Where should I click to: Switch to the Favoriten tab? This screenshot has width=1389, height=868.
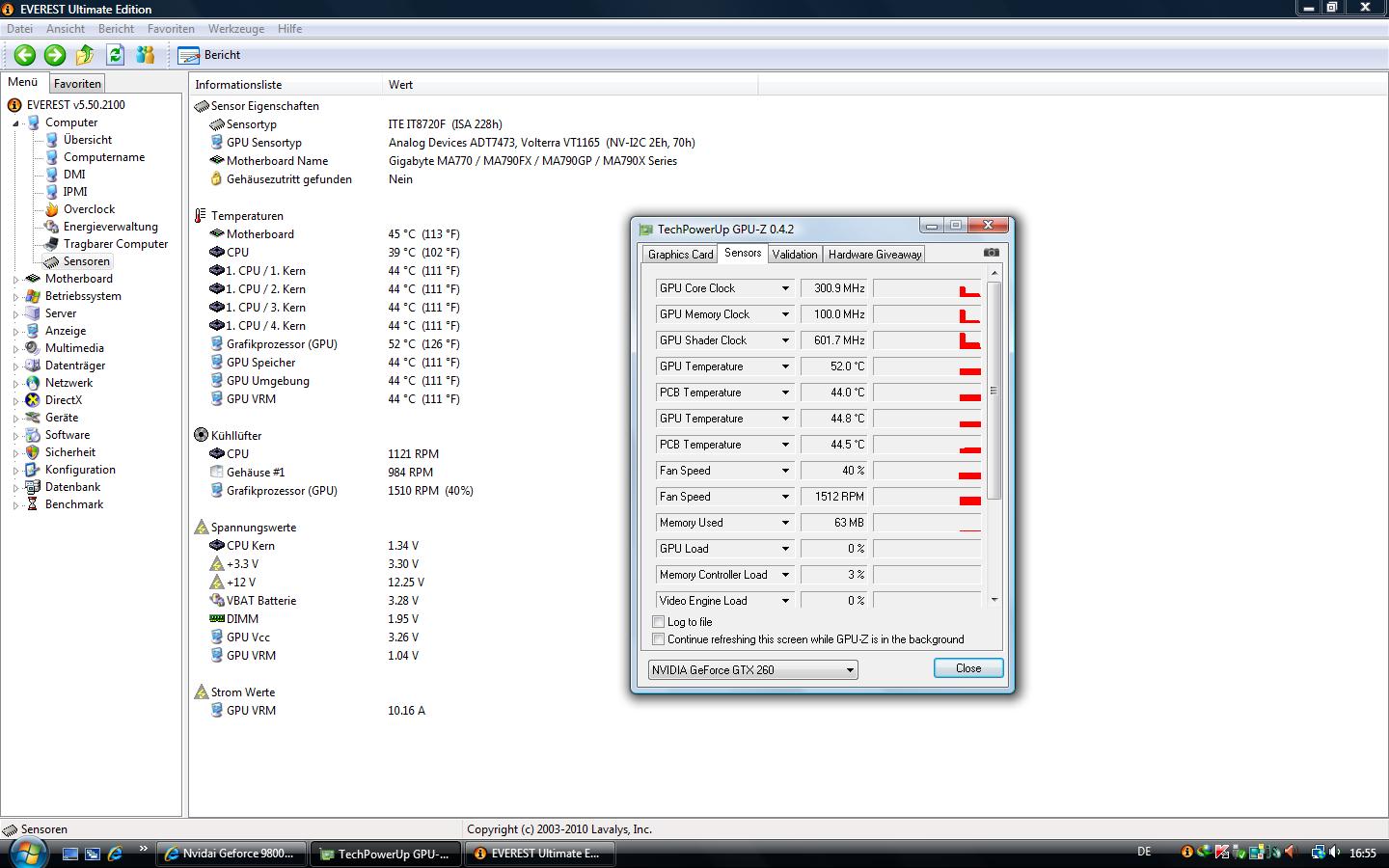coord(77,84)
